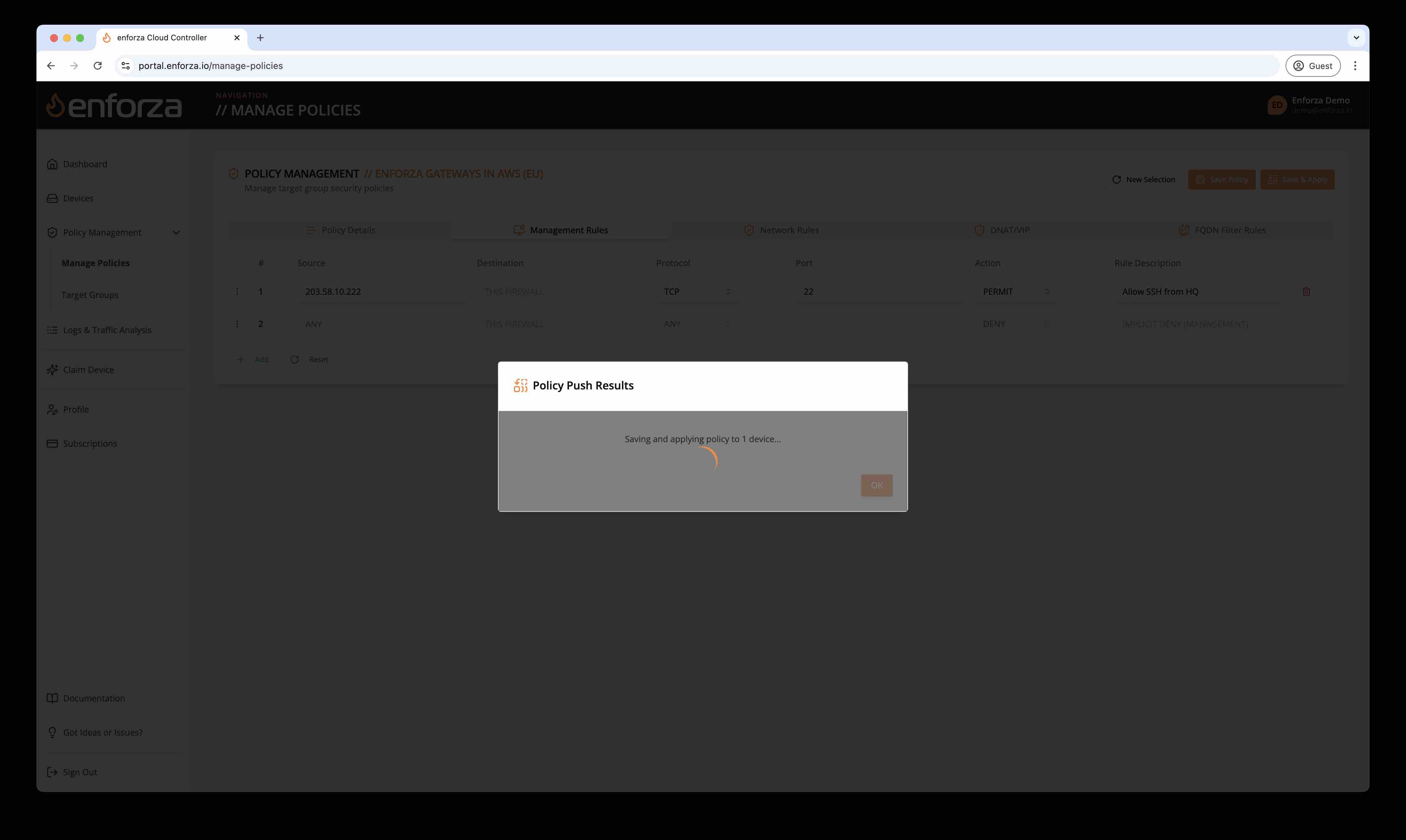Switch to the FQDN Filter Rules tab
This screenshot has width=1406, height=840.
(x=1222, y=230)
